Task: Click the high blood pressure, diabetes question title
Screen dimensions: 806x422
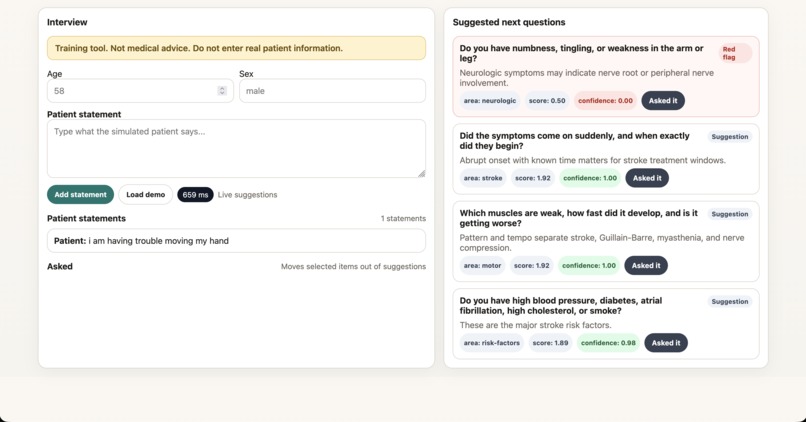Action: coord(560,306)
